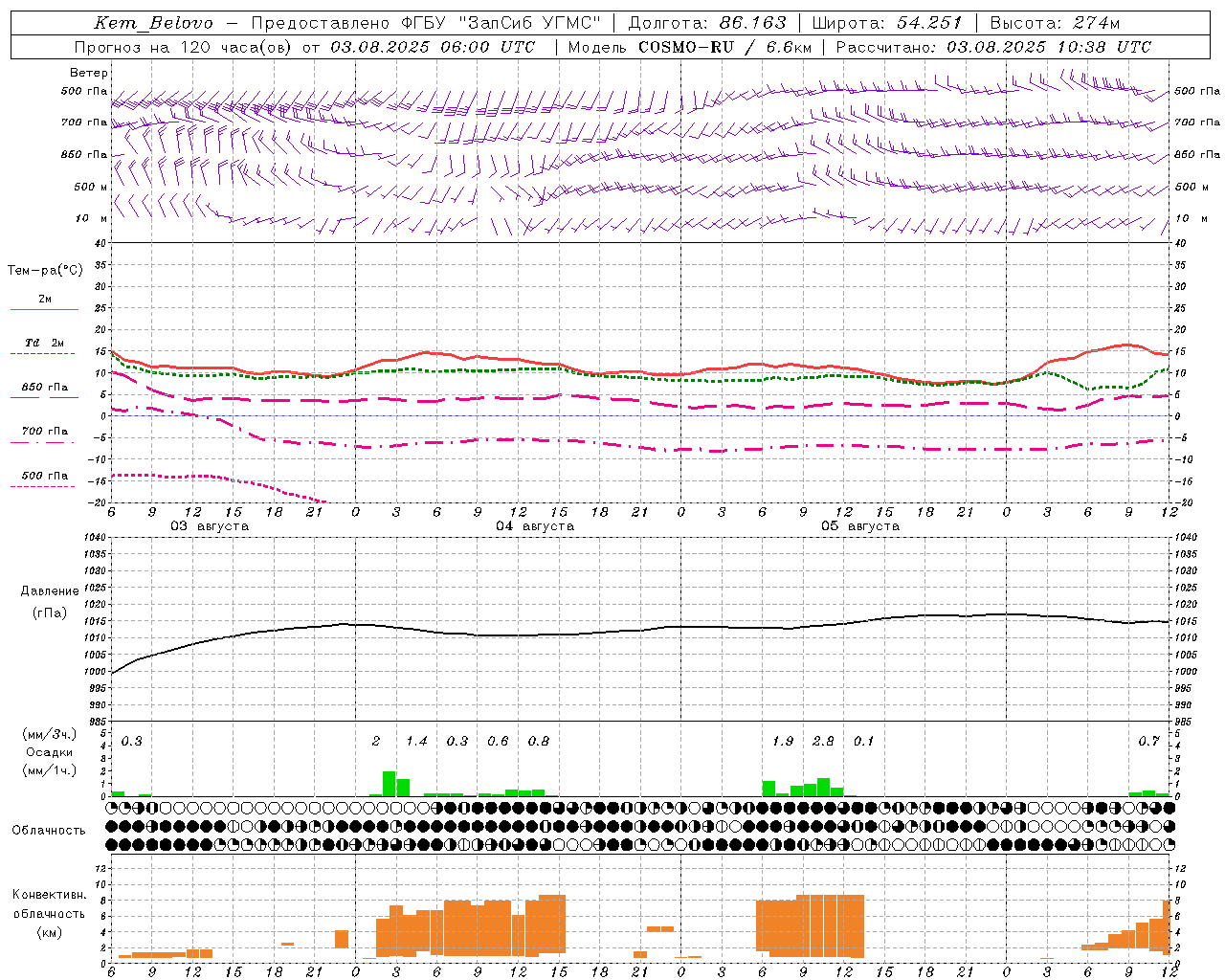Click the Kem_Belovo station title
1225x980 pixels.
(153, 23)
